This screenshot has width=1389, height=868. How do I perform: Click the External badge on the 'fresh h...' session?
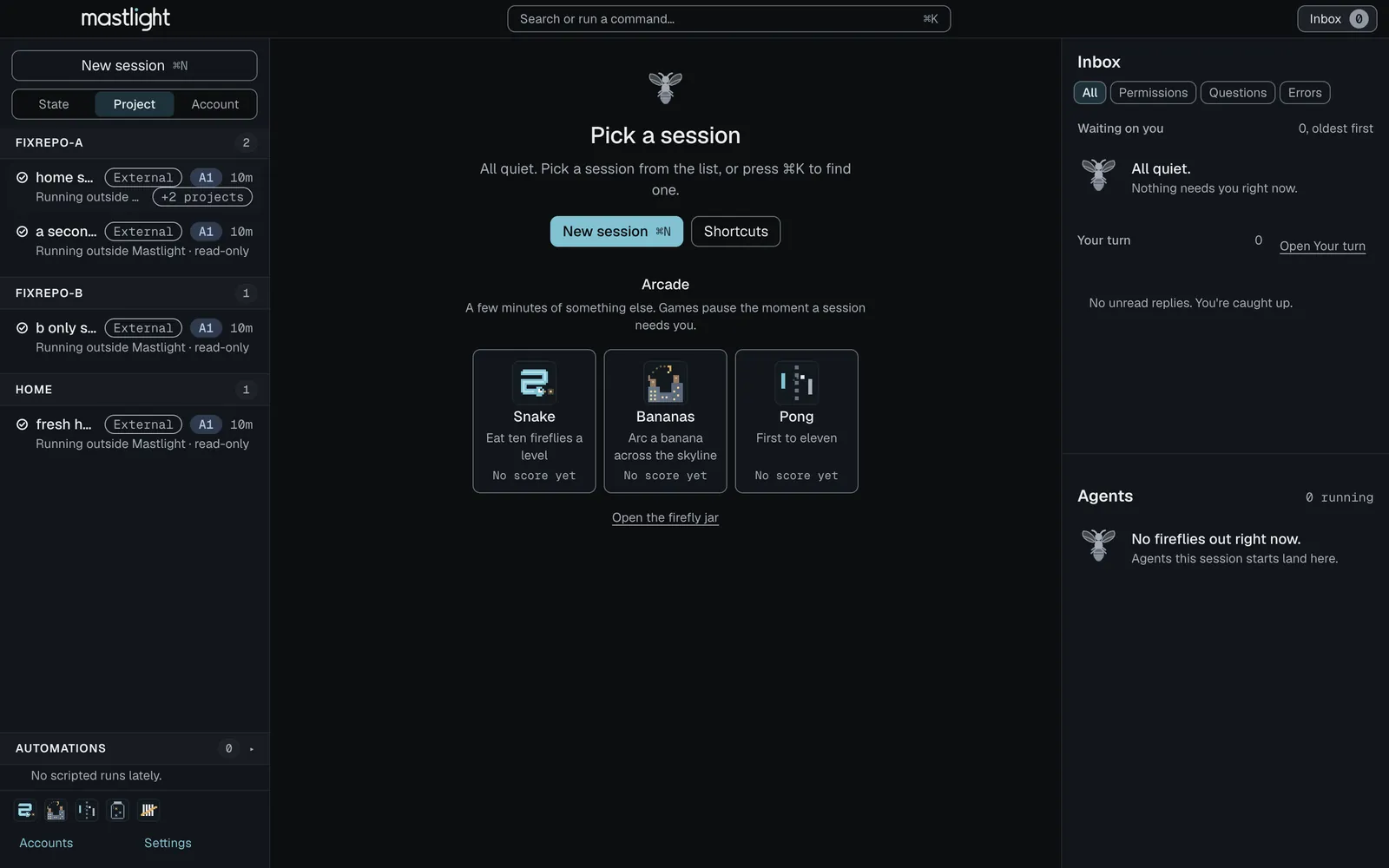point(143,424)
